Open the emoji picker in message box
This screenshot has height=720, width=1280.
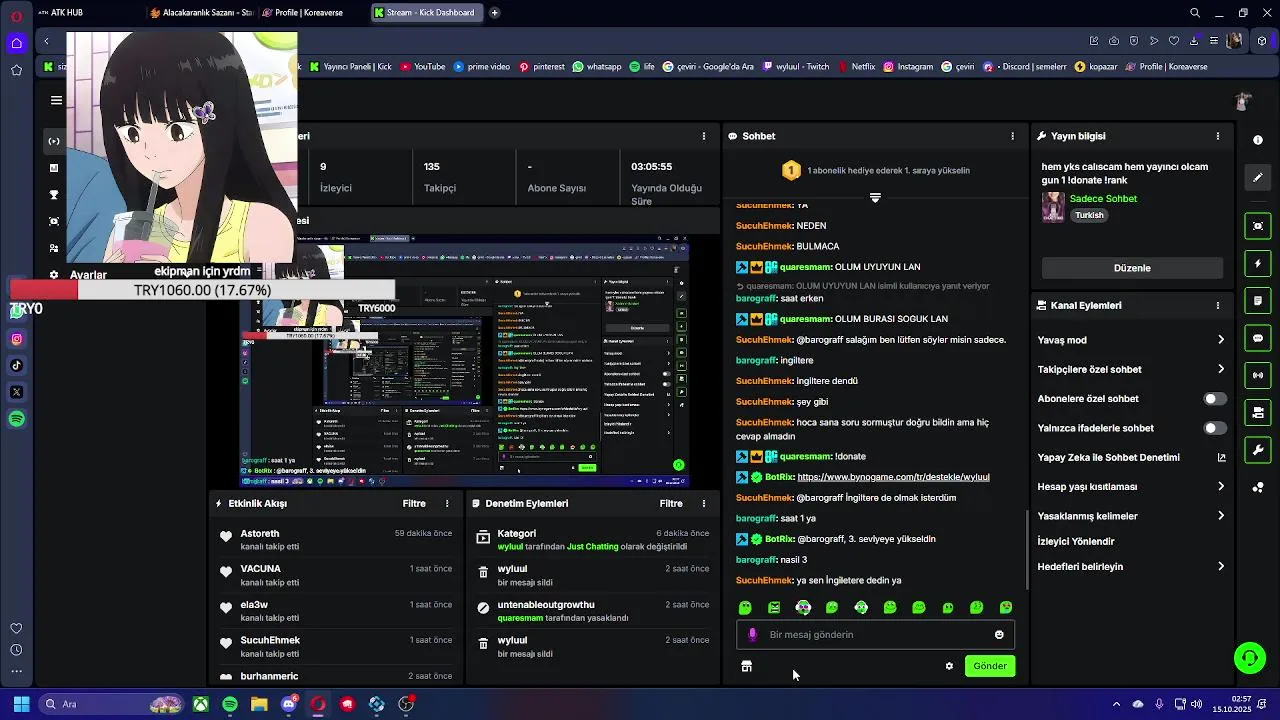click(999, 635)
